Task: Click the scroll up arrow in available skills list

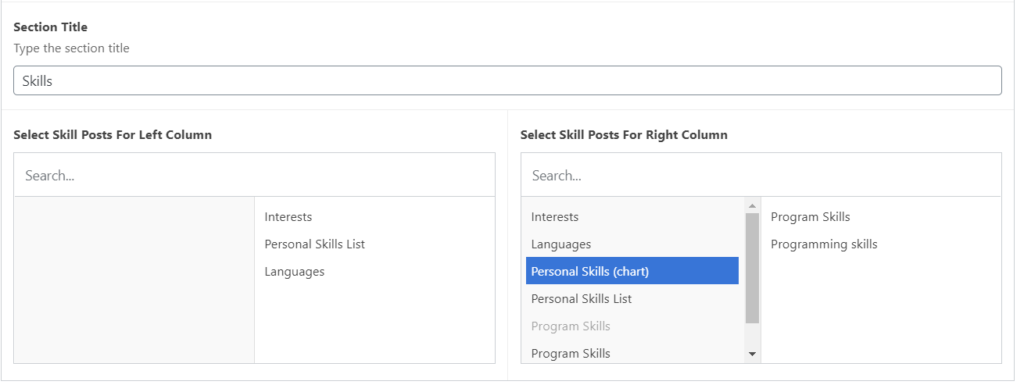Action: tap(752, 205)
